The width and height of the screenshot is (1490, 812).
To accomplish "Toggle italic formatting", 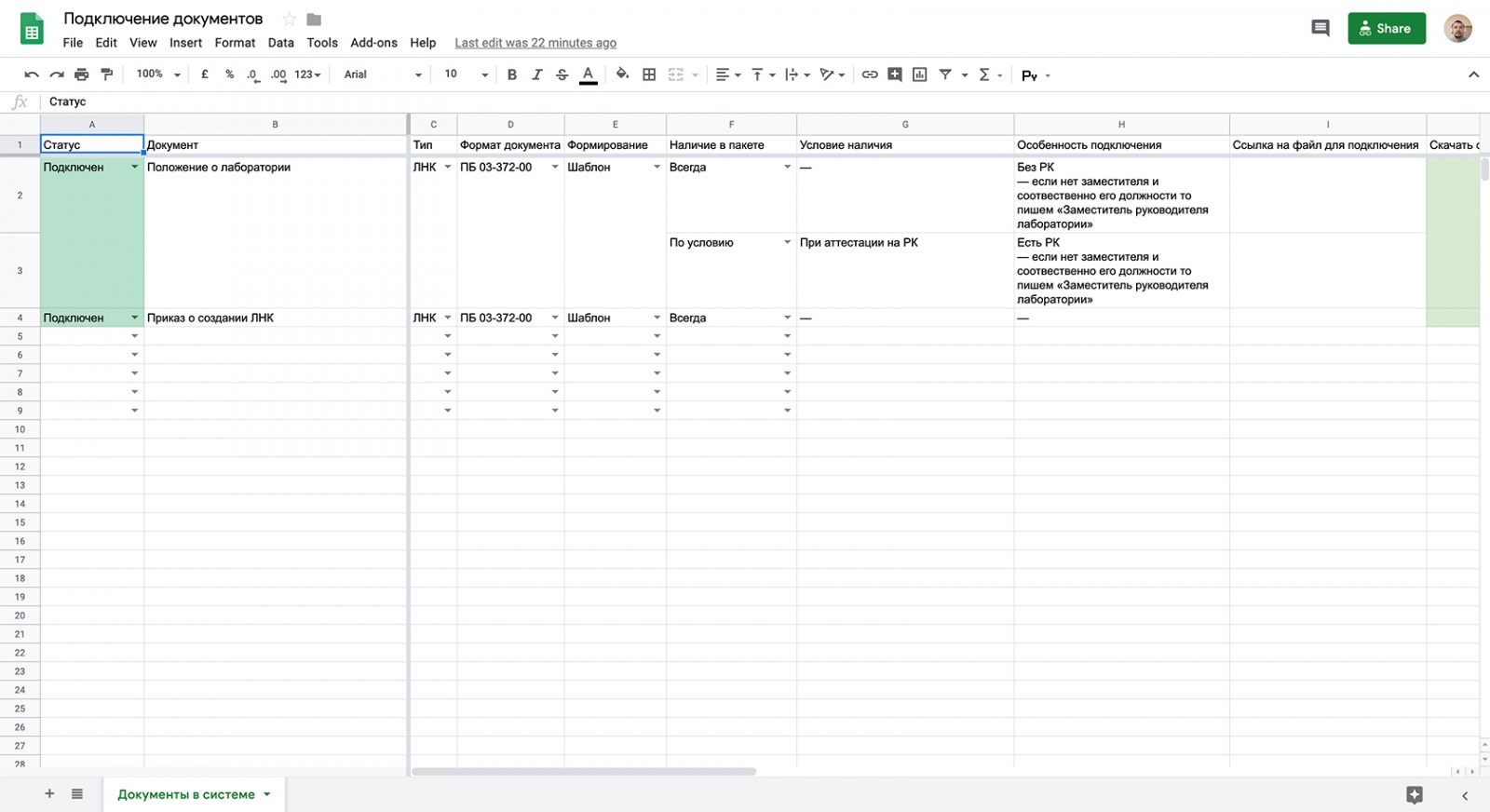I will [536, 74].
